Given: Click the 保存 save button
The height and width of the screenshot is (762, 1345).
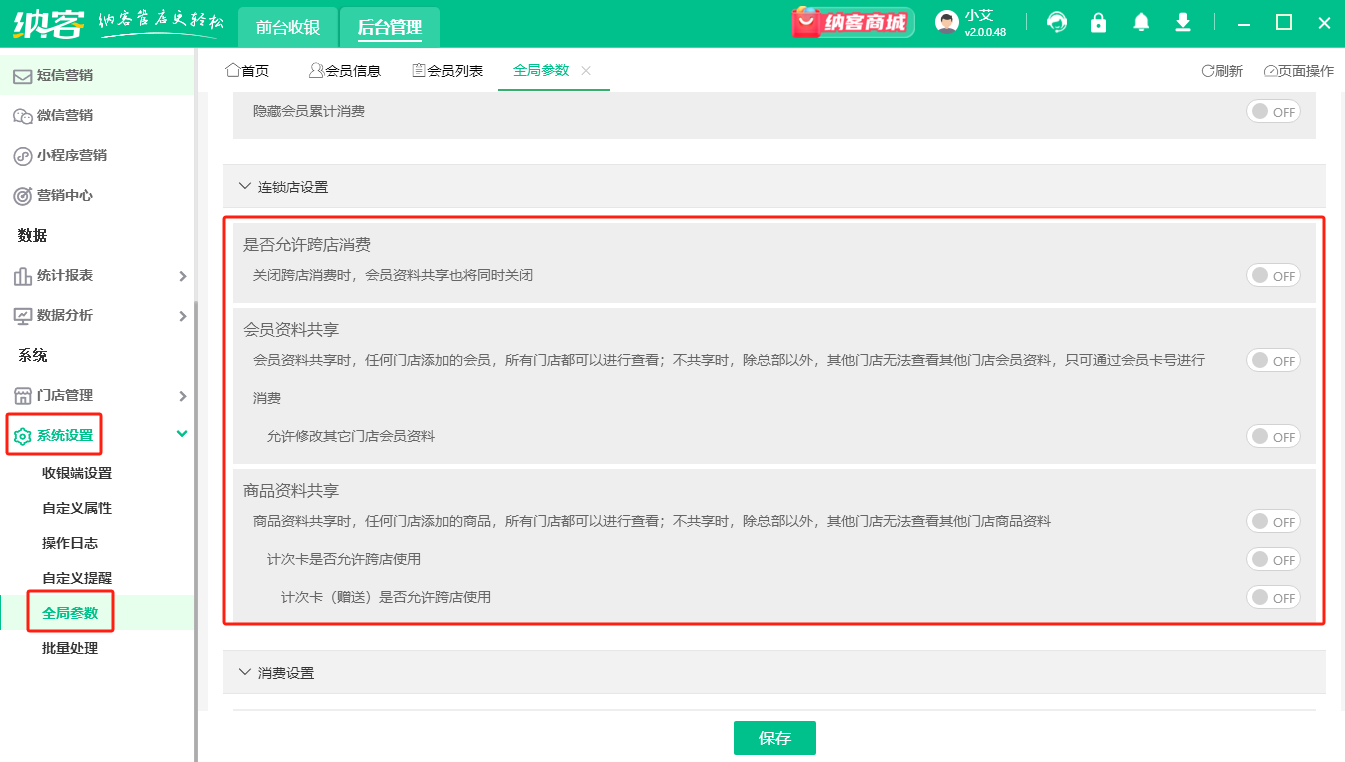Looking at the screenshot, I should tap(774, 737).
